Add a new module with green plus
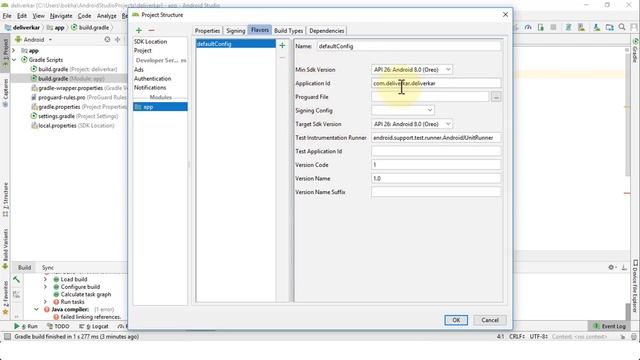 click(139, 30)
